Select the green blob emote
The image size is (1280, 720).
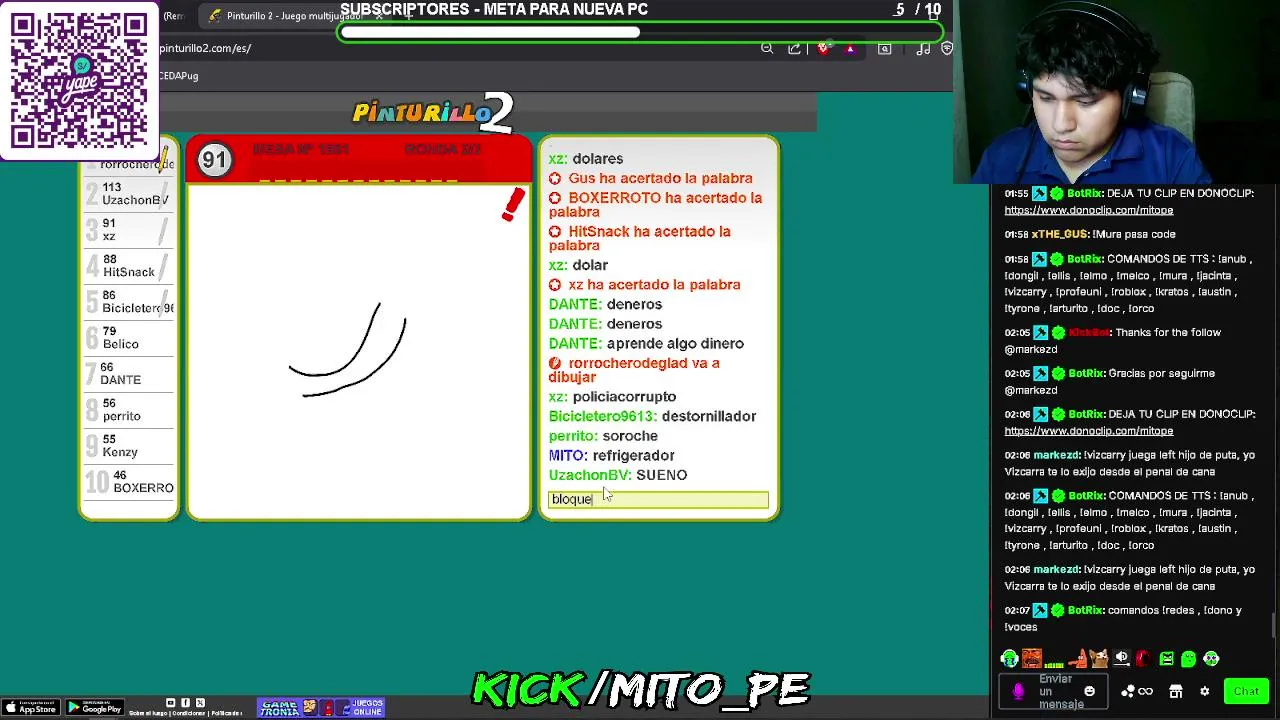[1189, 658]
